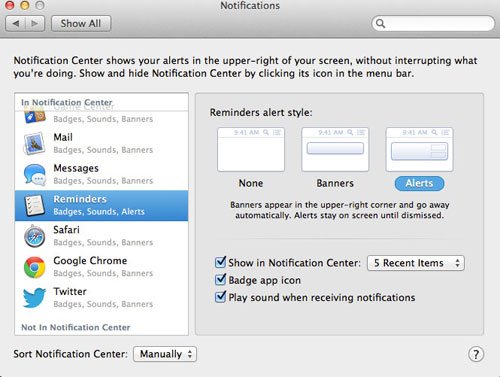Screen dimensions: 500x377
Task: Select Safari in the app list
Action: pos(102,236)
